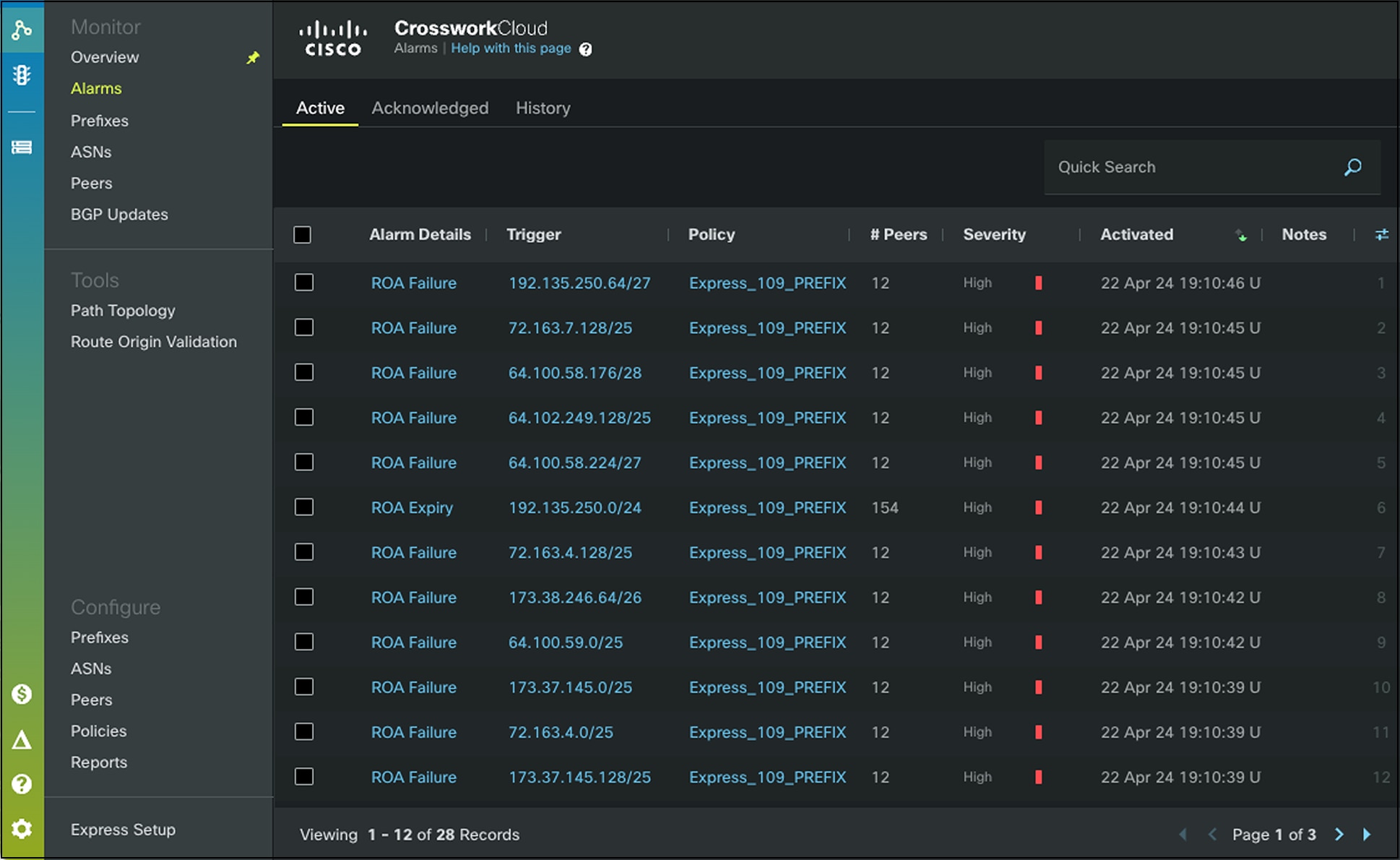
Task: Check the box for the 173.38.246.64/26 alarm
Action: pyautogui.click(x=304, y=597)
